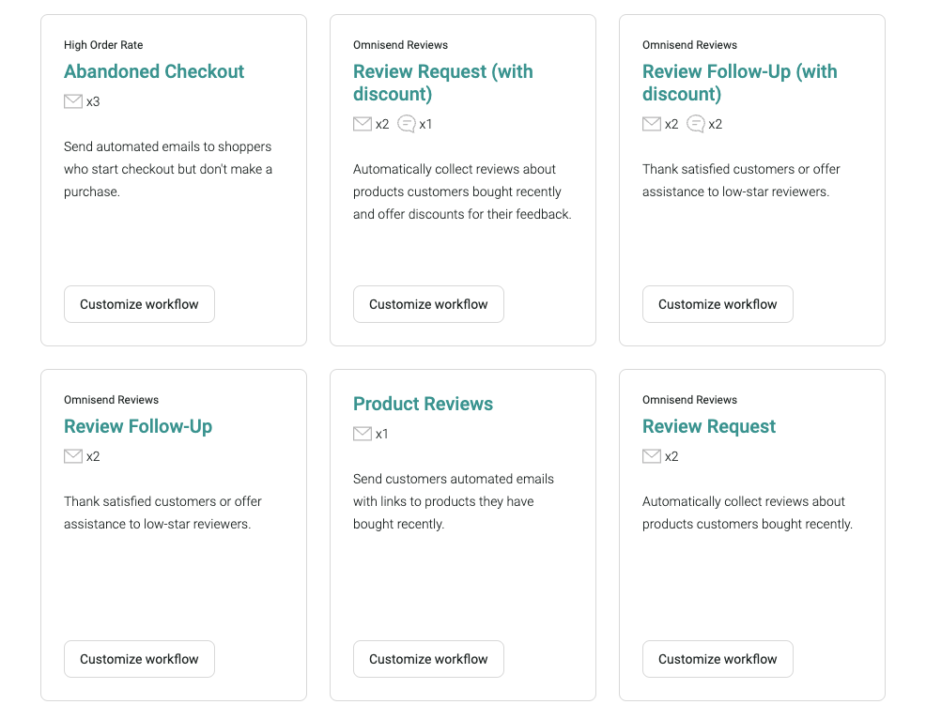Viewport: 926px width, 720px height.
Task: Select the discount message icon showing x2
Action: tap(695, 124)
